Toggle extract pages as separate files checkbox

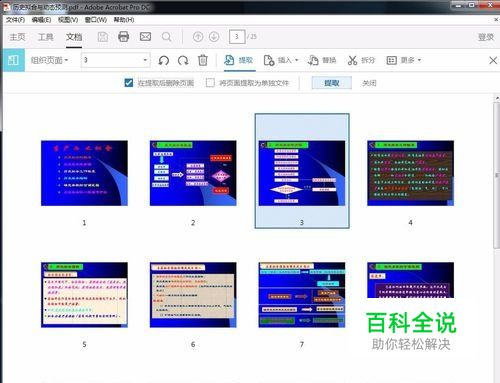pyautogui.click(x=210, y=83)
